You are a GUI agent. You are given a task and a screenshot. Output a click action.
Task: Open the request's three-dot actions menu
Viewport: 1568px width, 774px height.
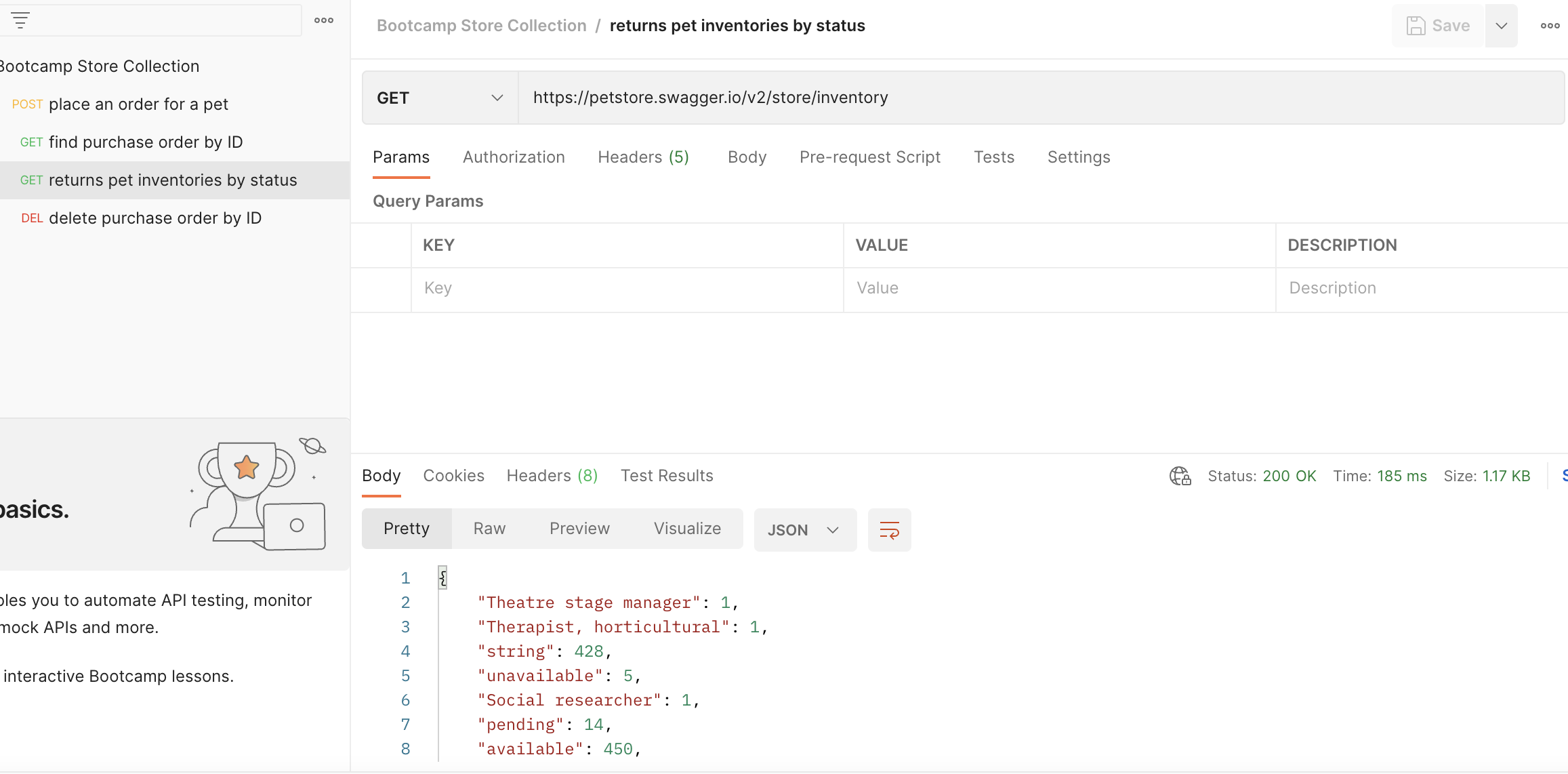(1549, 26)
